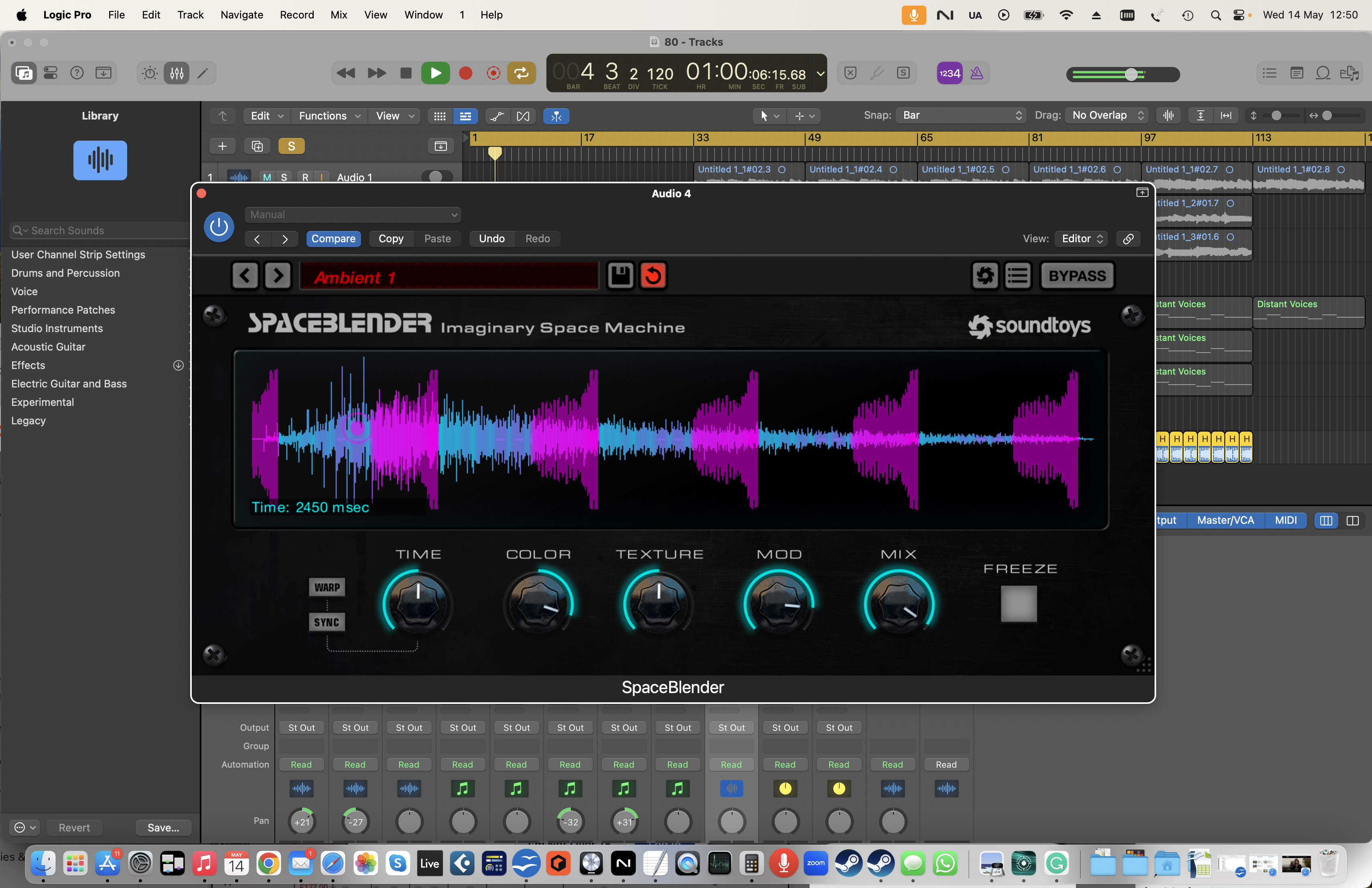
Task: Toggle the Flex view button
Action: point(523,116)
